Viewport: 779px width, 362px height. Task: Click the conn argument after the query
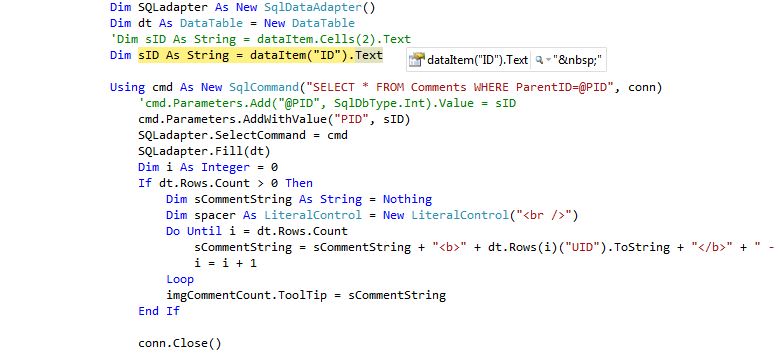coord(642,87)
